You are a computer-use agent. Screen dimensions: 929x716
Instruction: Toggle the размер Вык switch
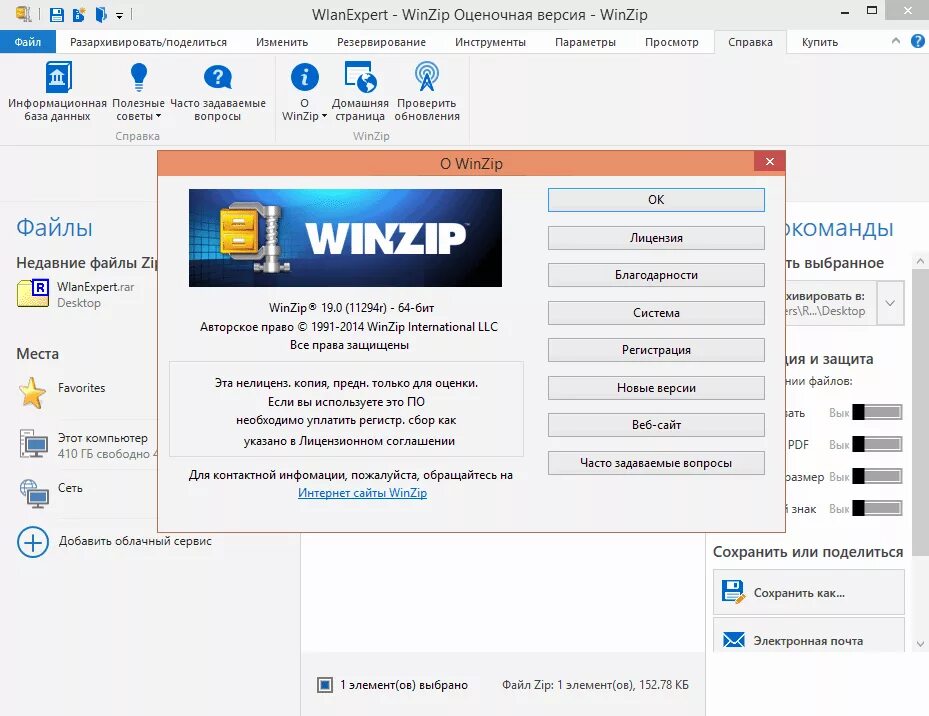877,476
